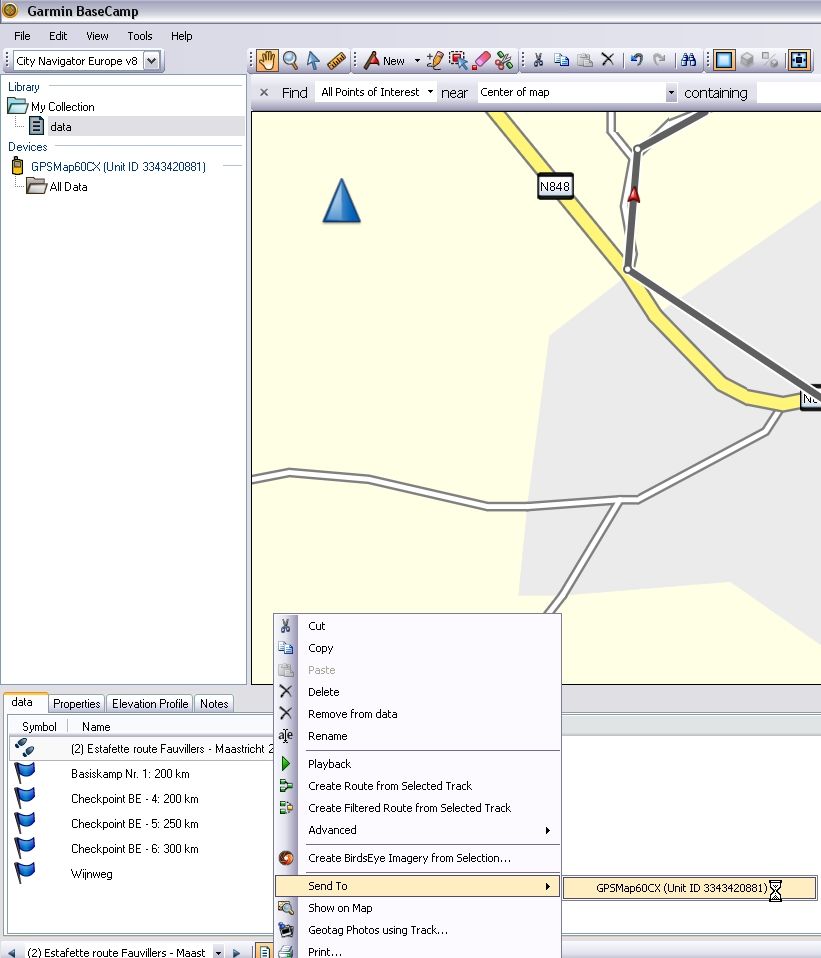Viewport: 821px width, 958px height.
Task: Click the containing search input field
Action: click(789, 92)
